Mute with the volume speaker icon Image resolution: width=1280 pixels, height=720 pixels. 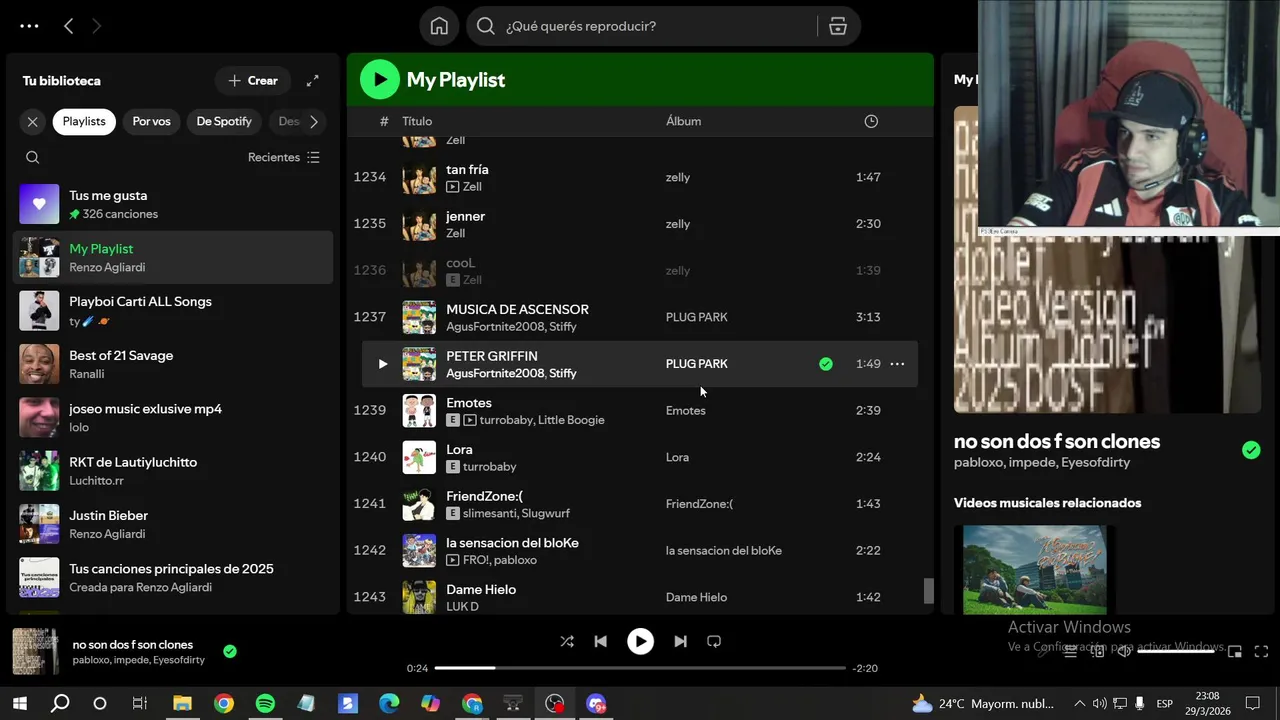[x=1124, y=651]
